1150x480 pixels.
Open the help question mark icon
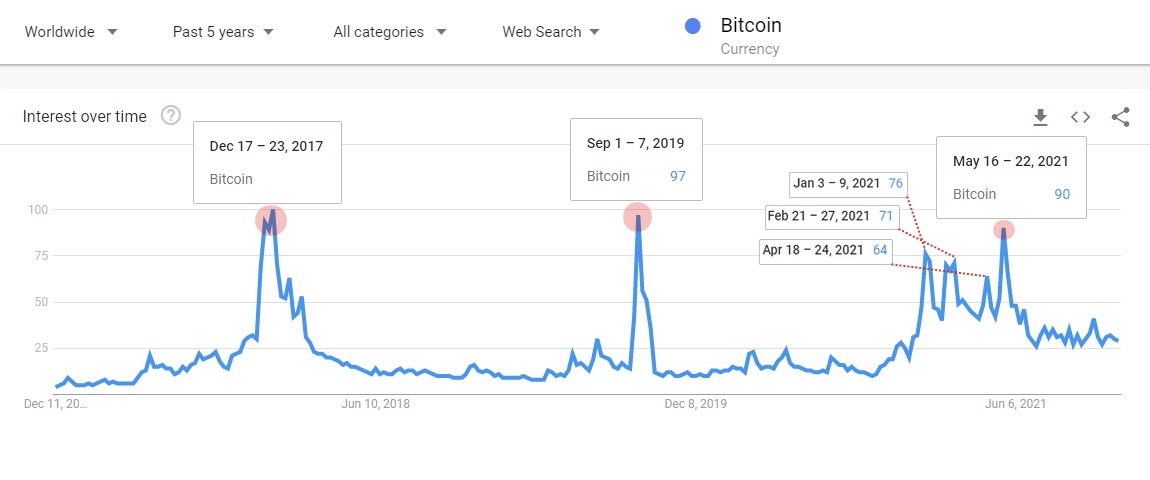click(x=171, y=115)
